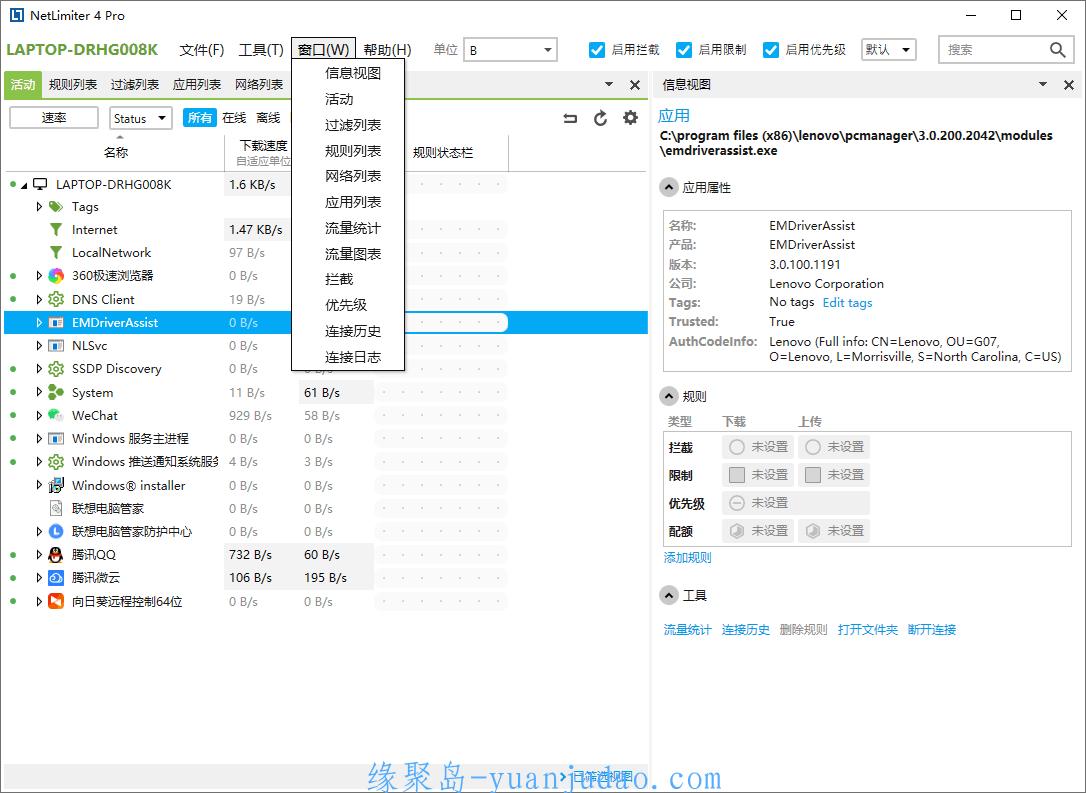The width and height of the screenshot is (1086, 793).
Task: Click the 腾讯微云 cloud icon
Action: (x=56, y=578)
